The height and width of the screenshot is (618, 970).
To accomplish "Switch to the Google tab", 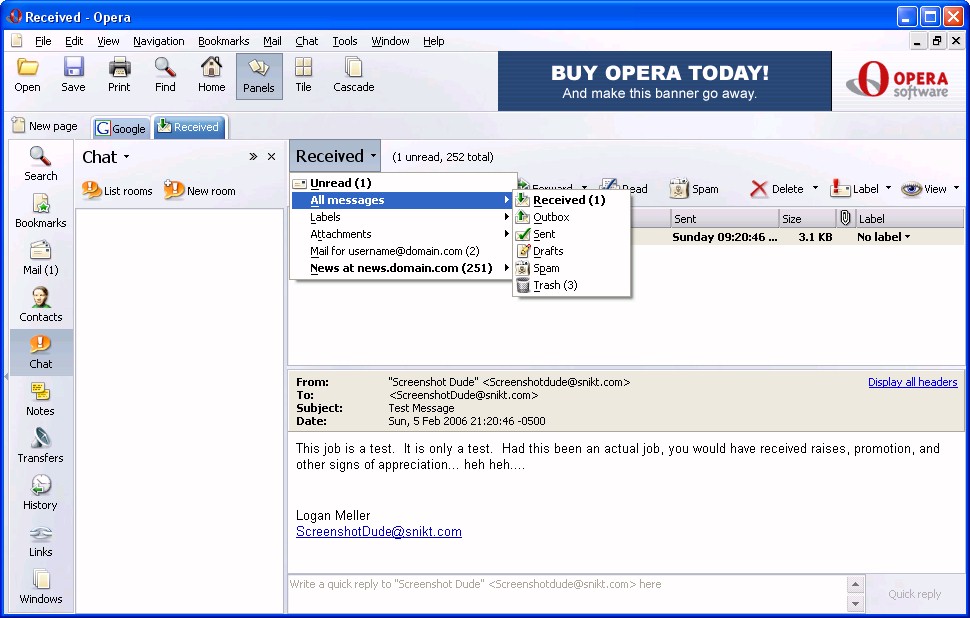I will [121, 128].
